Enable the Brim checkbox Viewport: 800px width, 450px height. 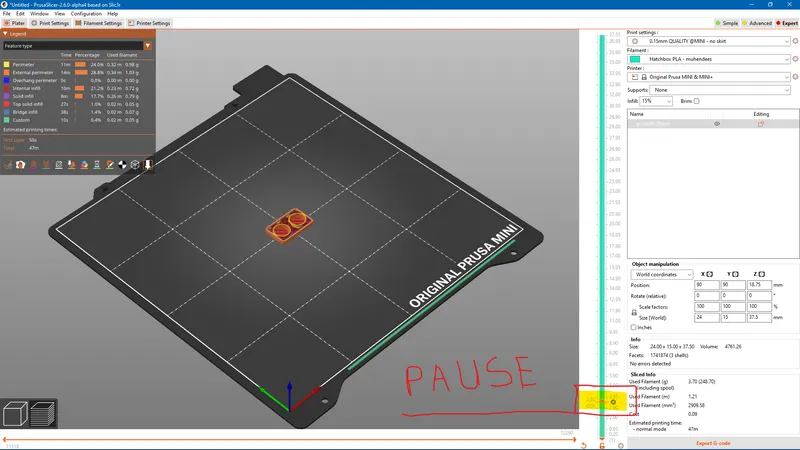(x=697, y=101)
